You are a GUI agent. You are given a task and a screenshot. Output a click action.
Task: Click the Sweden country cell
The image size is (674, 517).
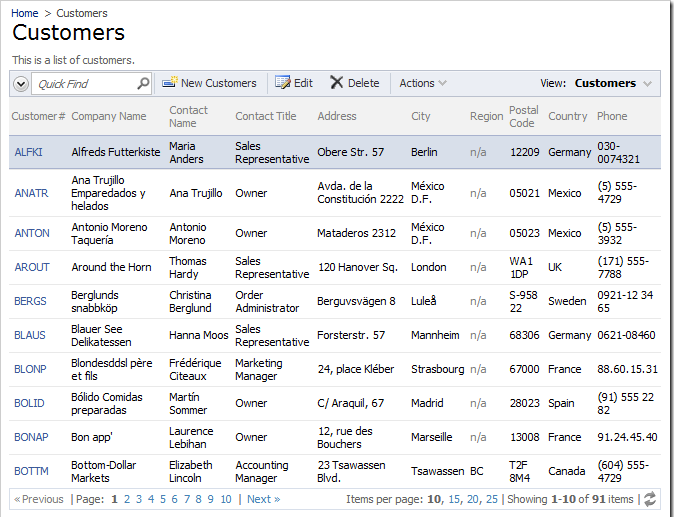[567, 301]
